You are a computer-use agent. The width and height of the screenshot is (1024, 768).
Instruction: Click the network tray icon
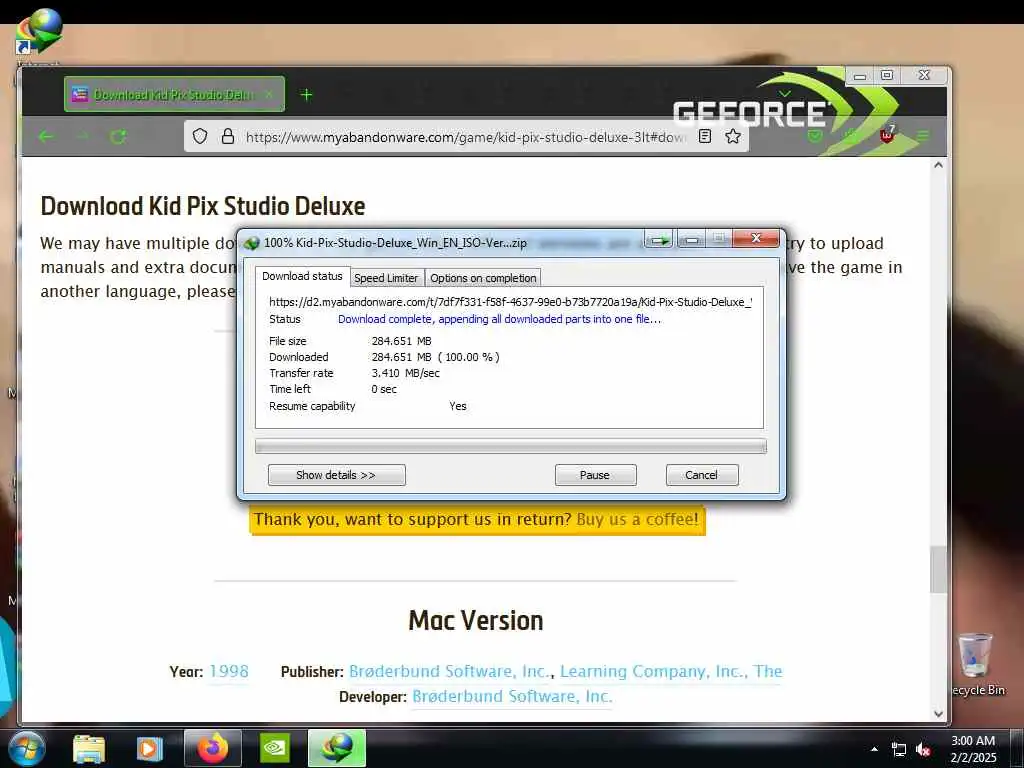(899, 750)
